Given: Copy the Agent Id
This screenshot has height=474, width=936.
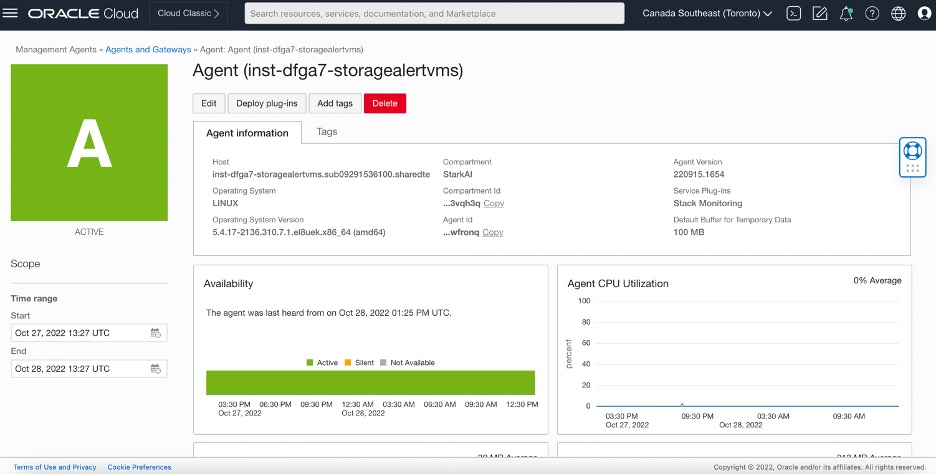Looking at the screenshot, I should click(x=492, y=232).
